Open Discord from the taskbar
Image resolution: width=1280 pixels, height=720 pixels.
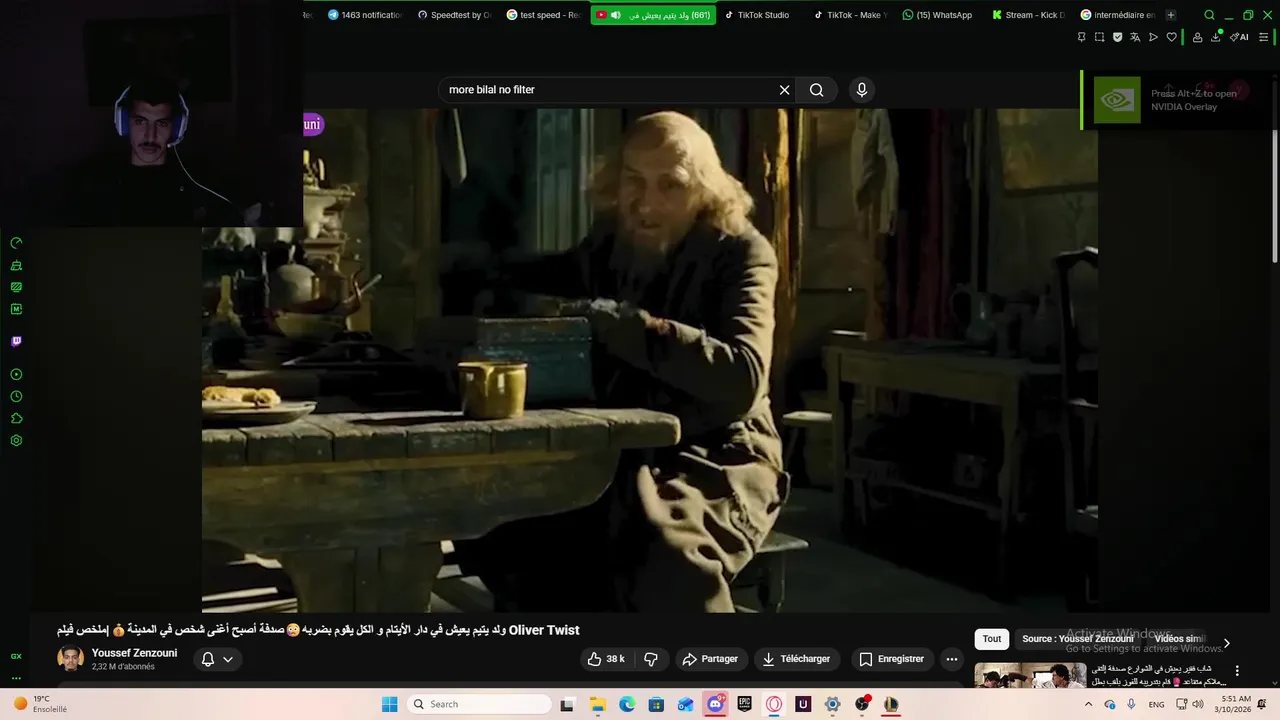point(715,704)
